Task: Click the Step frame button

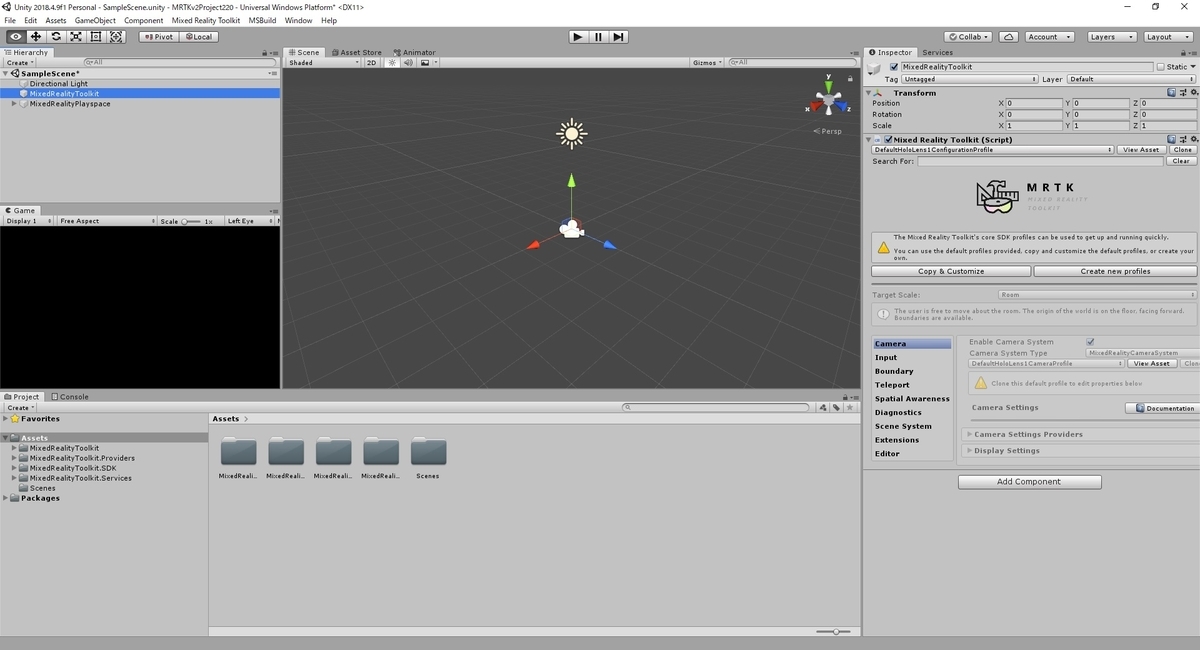Action: [x=619, y=37]
